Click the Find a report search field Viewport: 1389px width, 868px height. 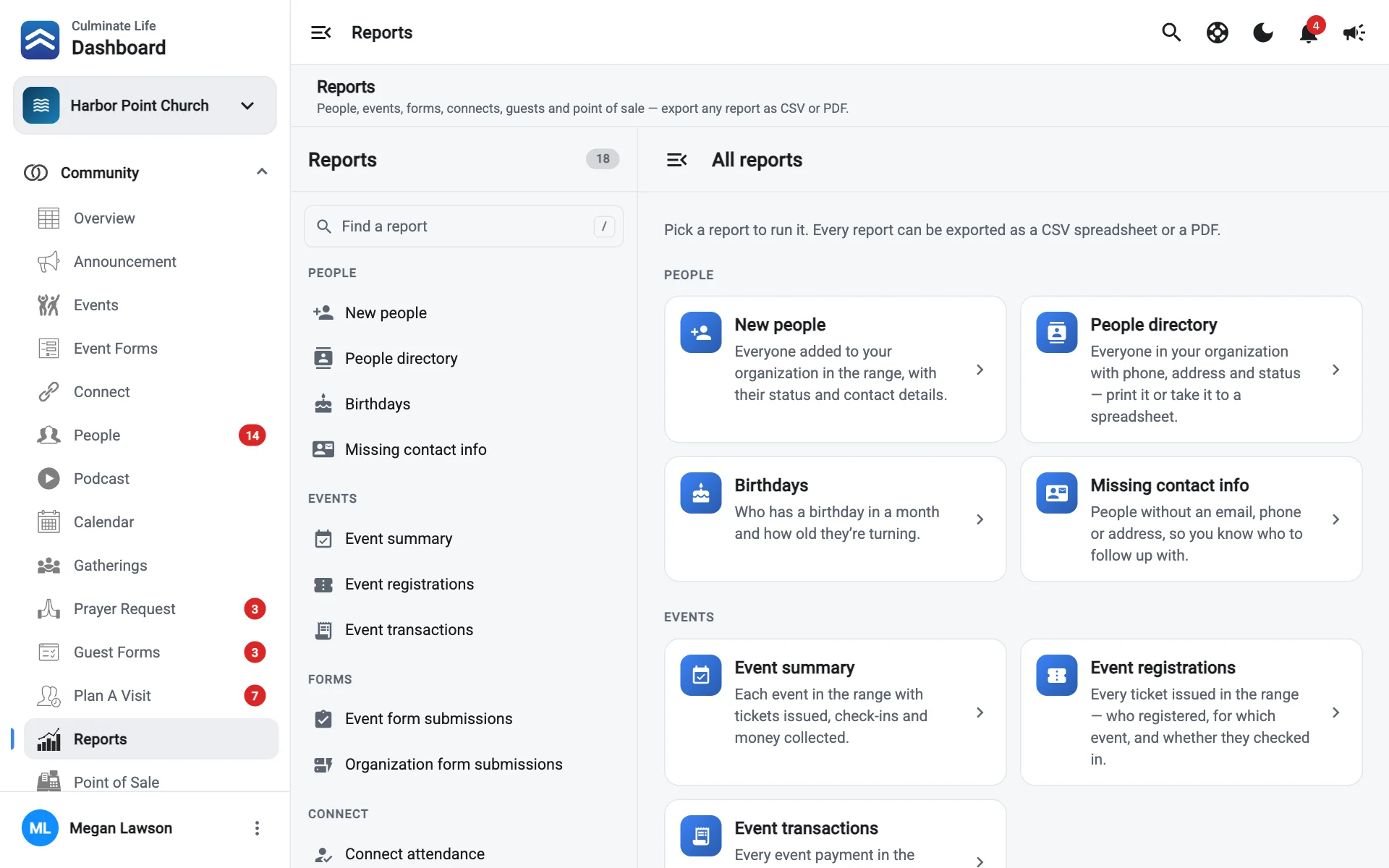(x=464, y=226)
